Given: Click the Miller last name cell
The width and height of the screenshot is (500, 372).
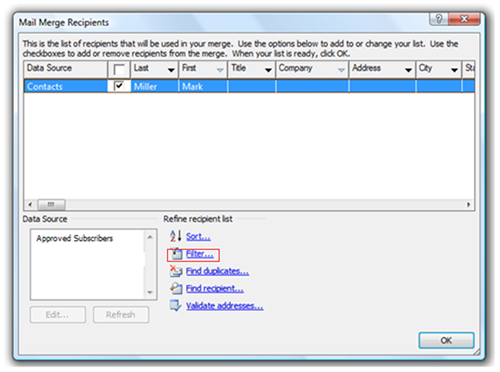Looking at the screenshot, I should click(155, 86).
